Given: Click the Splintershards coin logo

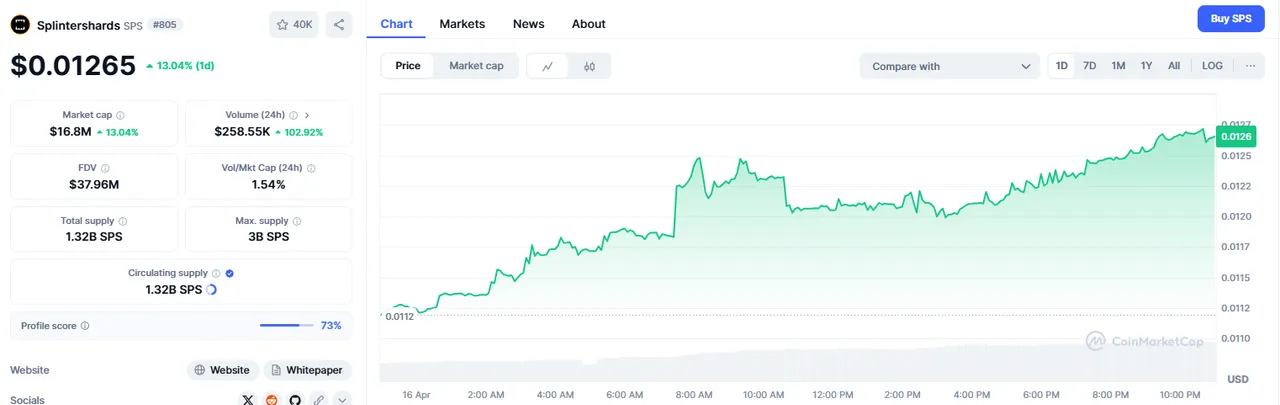Looking at the screenshot, I should point(20,24).
